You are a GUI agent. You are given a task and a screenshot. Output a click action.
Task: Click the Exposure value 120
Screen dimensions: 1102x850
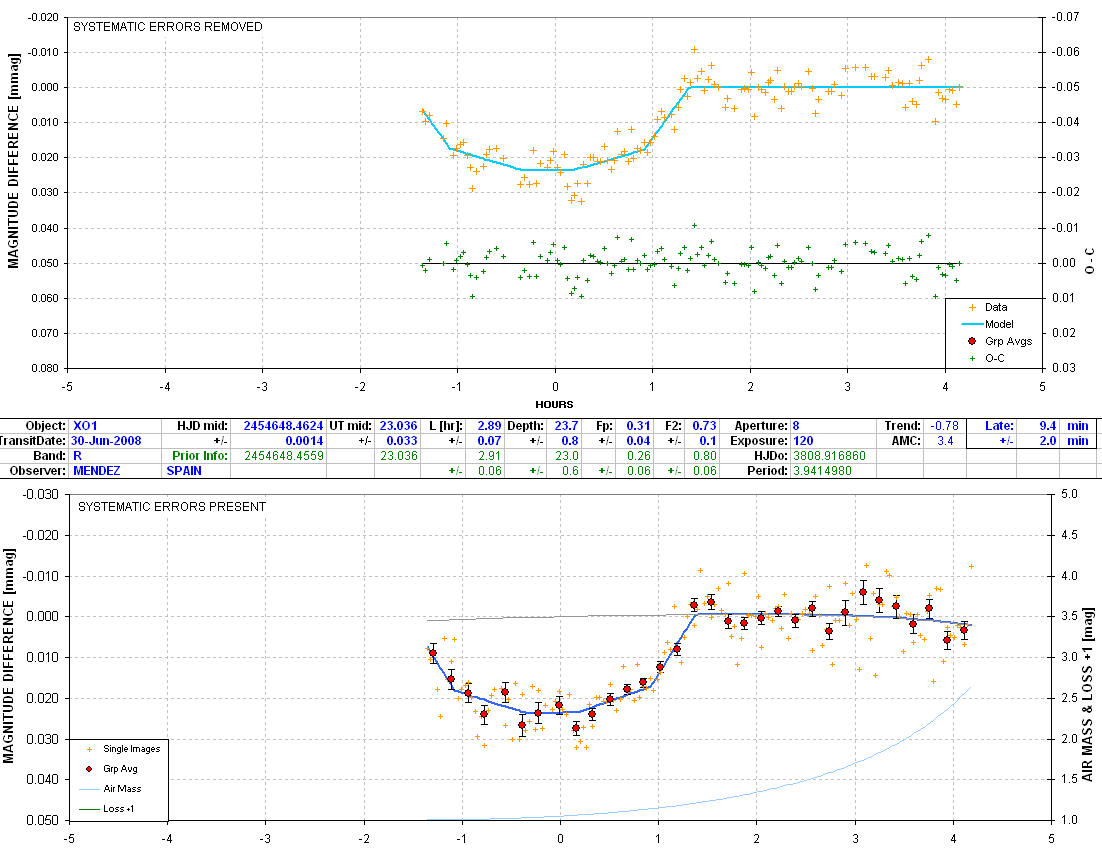pos(803,441)
